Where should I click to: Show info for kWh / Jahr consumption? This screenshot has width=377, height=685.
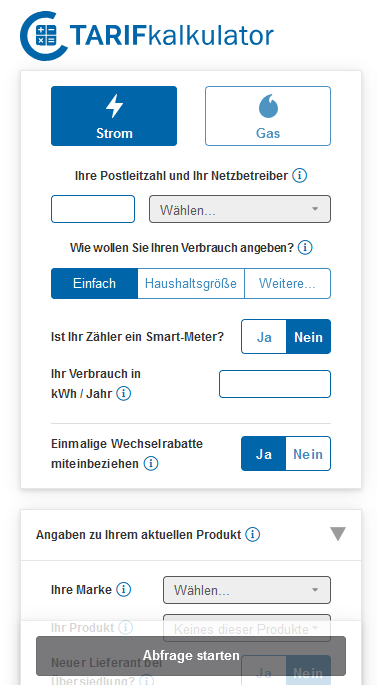pyautogui.click(x=124, y=394)
